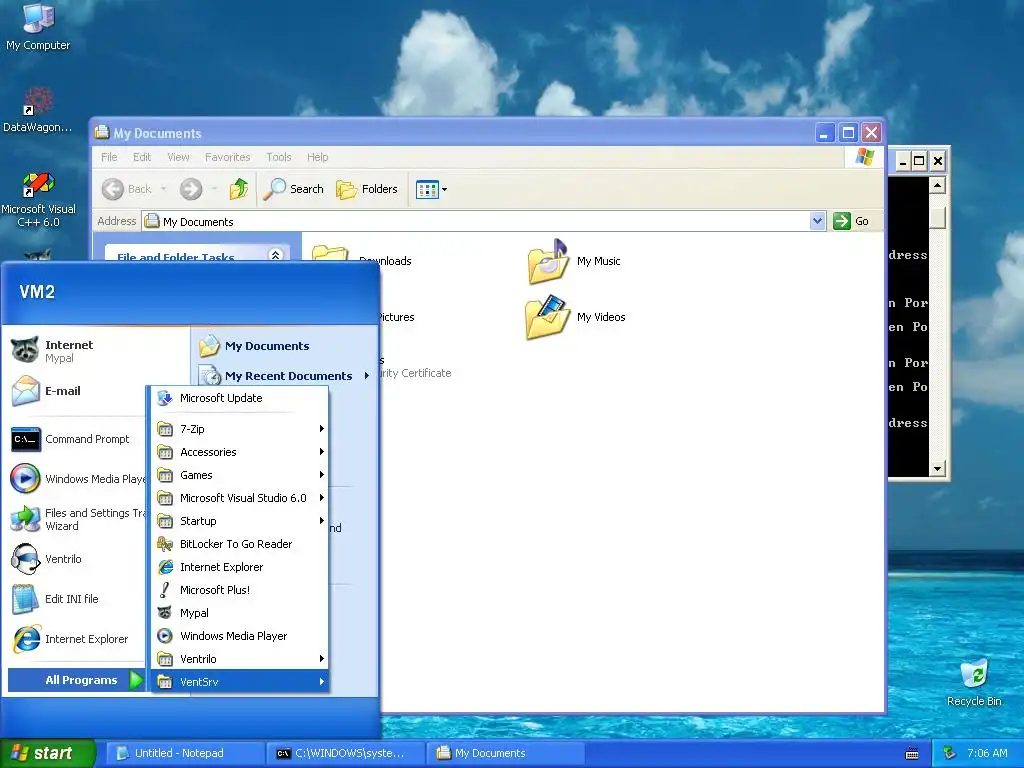
Task: Click the Back button in My Documents
Action: (127, 189)
